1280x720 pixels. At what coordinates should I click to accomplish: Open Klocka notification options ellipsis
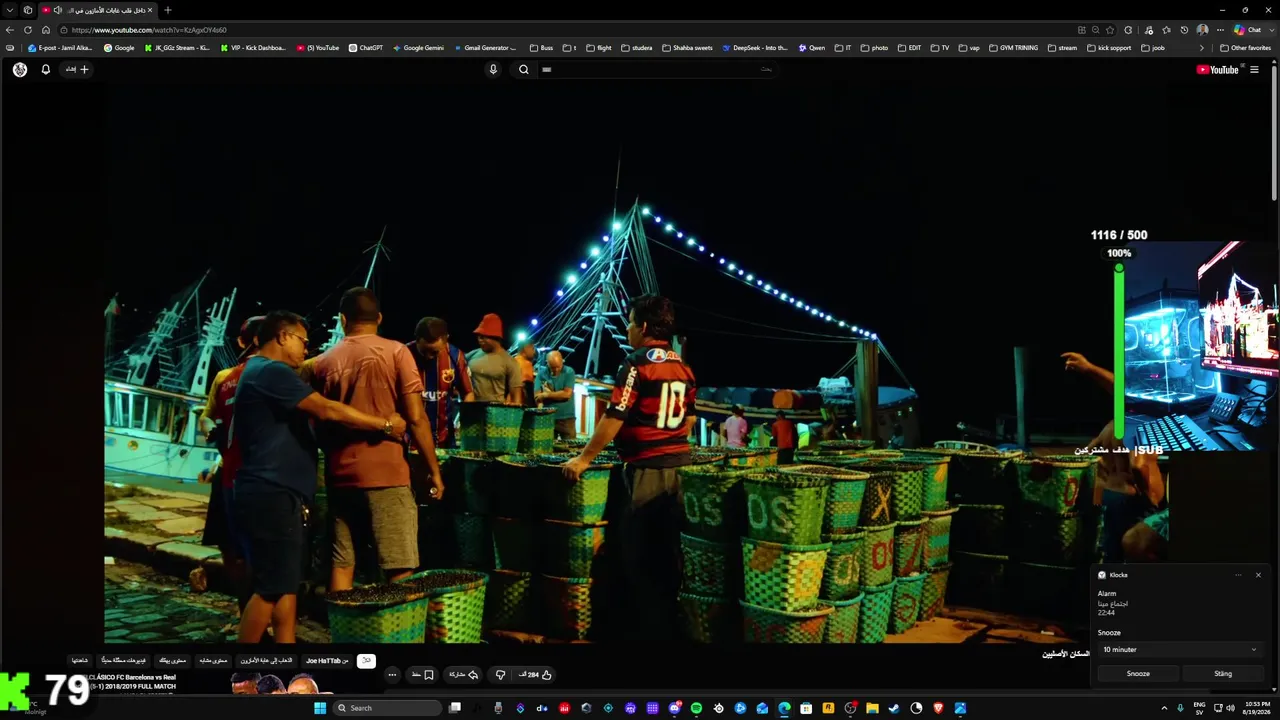point(1238,575)
